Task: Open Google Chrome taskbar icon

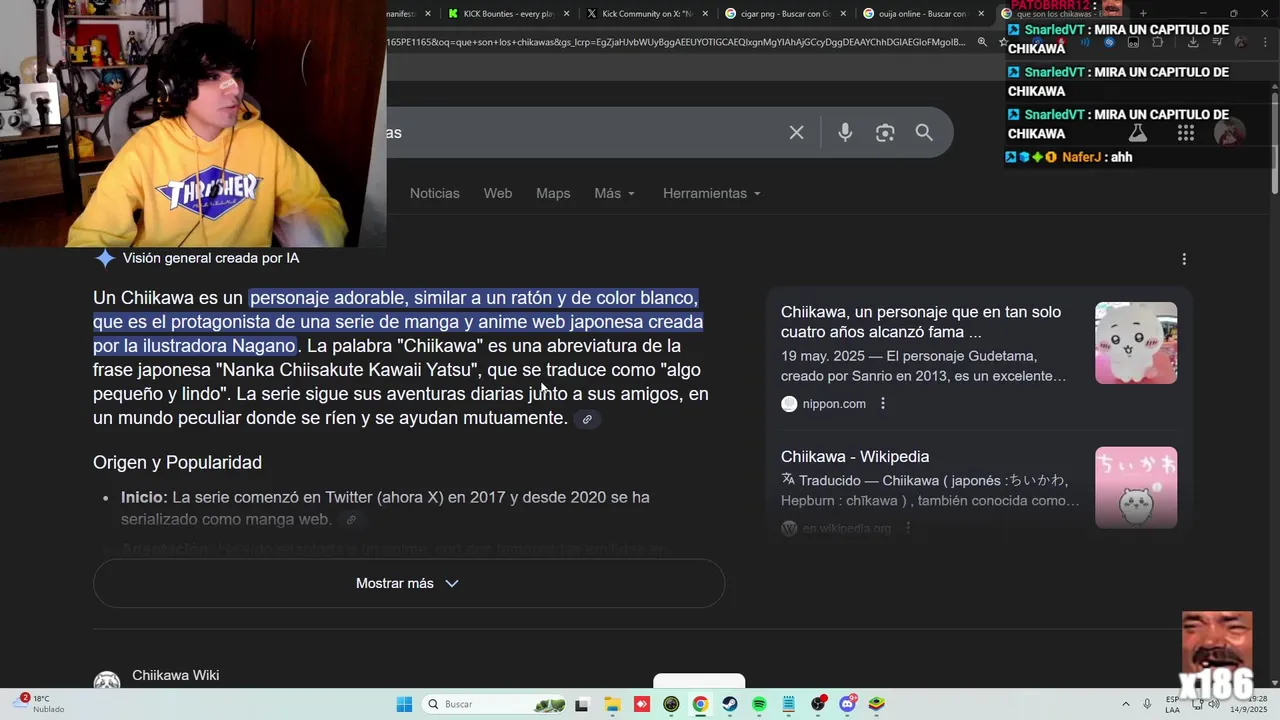Action: pyautogui.click(x=700, y=704)
